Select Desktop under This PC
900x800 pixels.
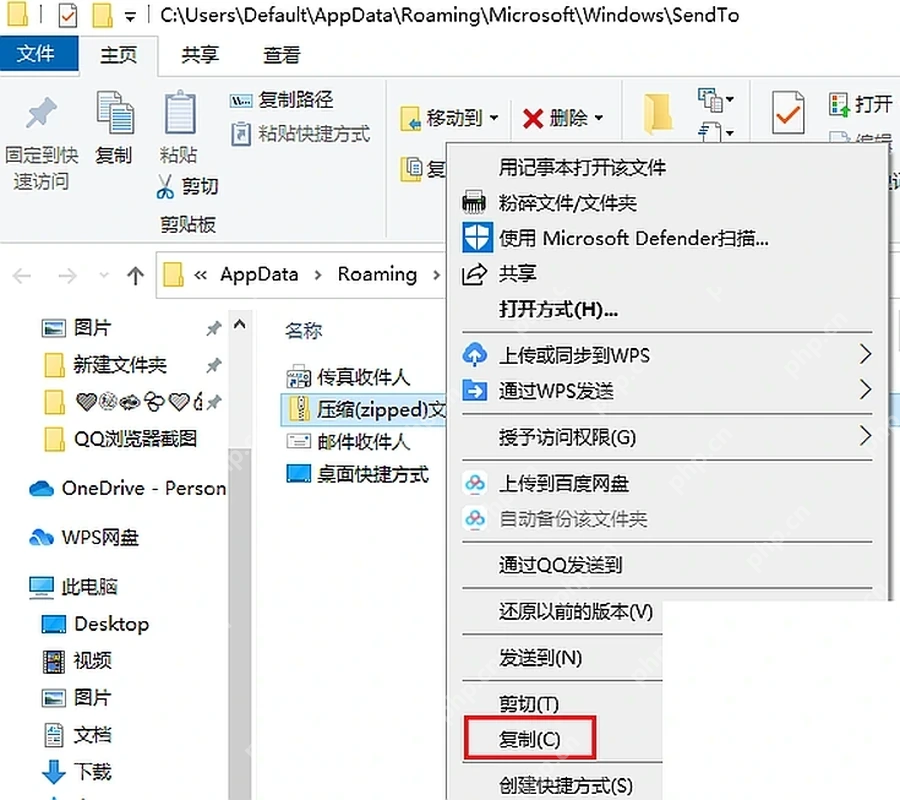click(95, 624)
